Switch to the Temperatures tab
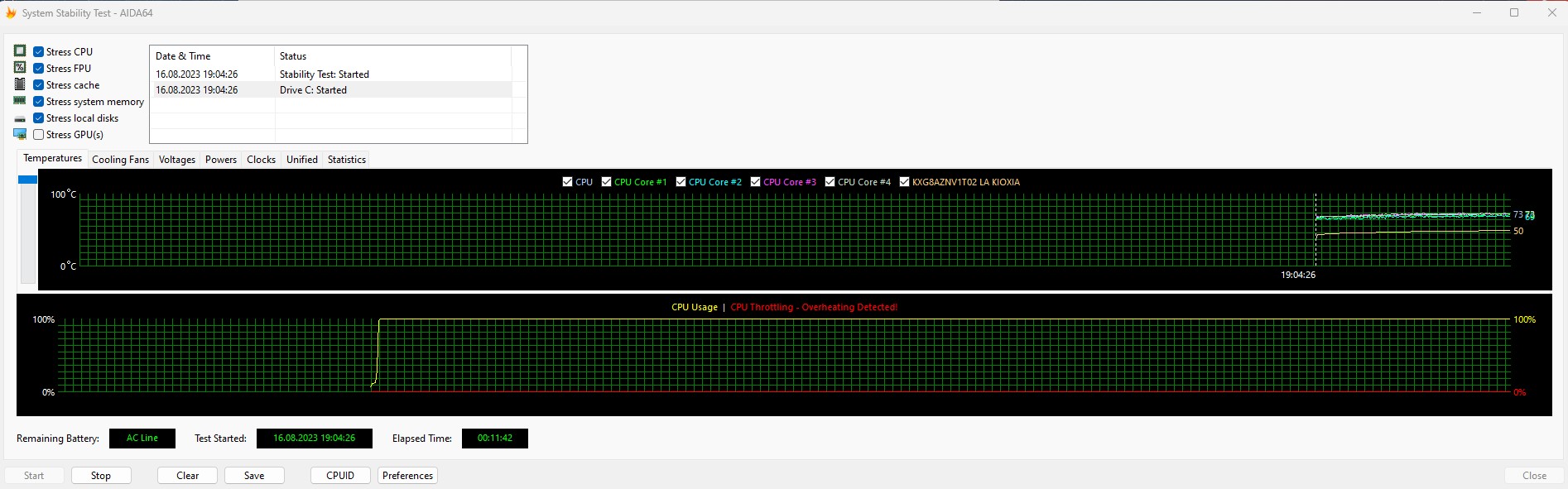 click(x=52, y=158)
